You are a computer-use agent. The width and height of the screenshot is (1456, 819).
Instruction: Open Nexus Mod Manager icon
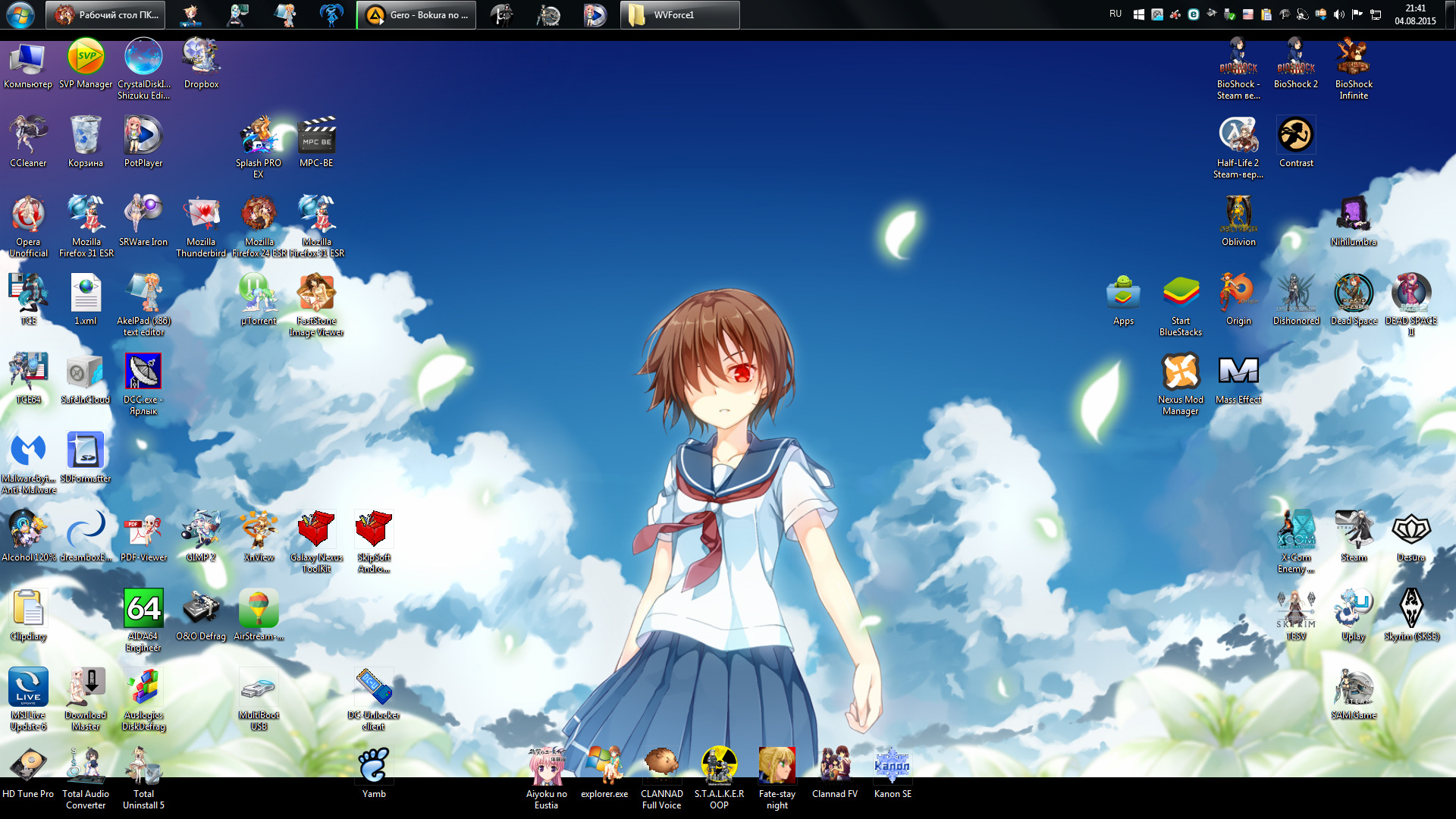[1181, 384]
